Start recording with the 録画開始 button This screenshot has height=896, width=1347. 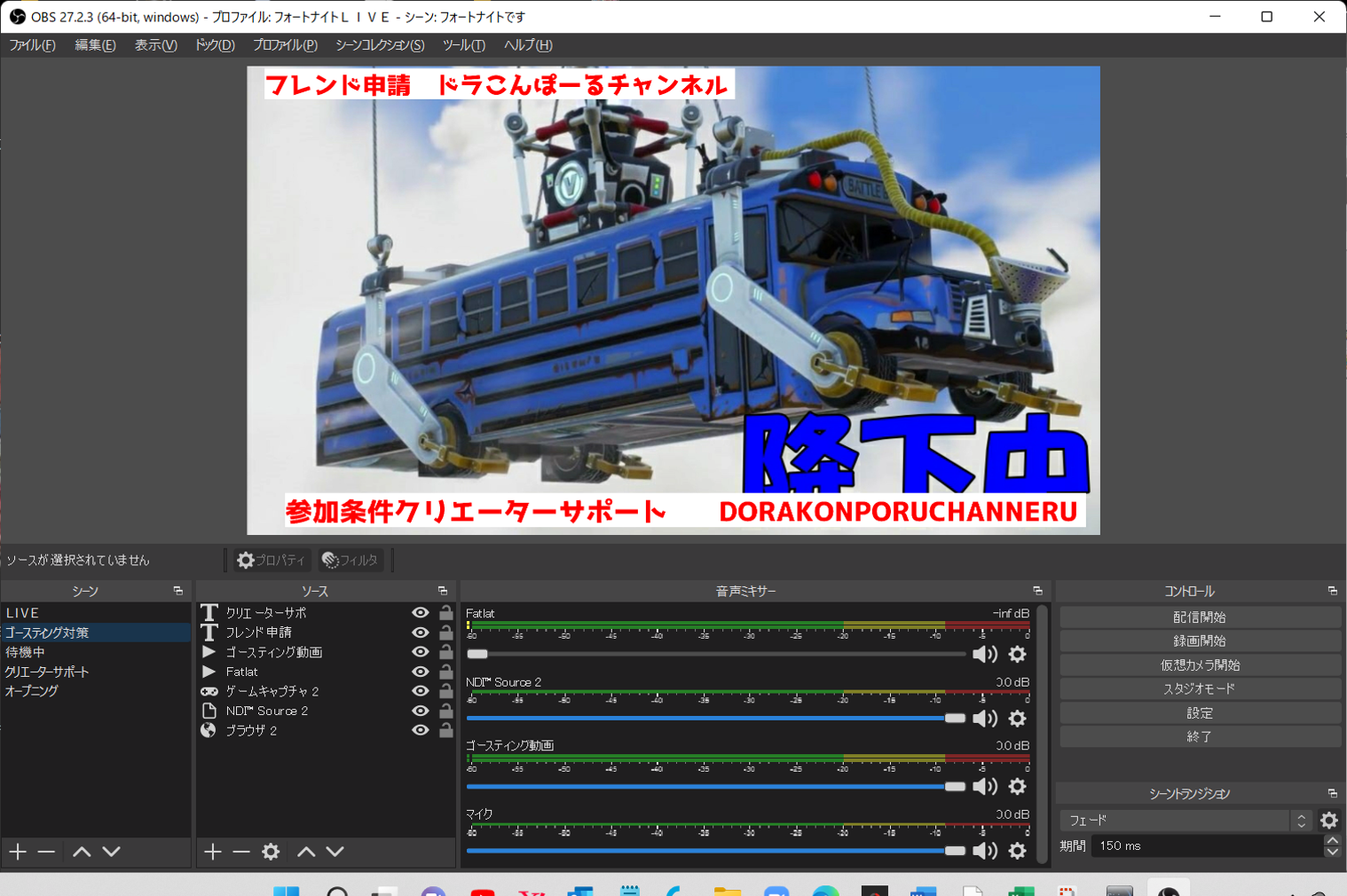point(1200,641)
